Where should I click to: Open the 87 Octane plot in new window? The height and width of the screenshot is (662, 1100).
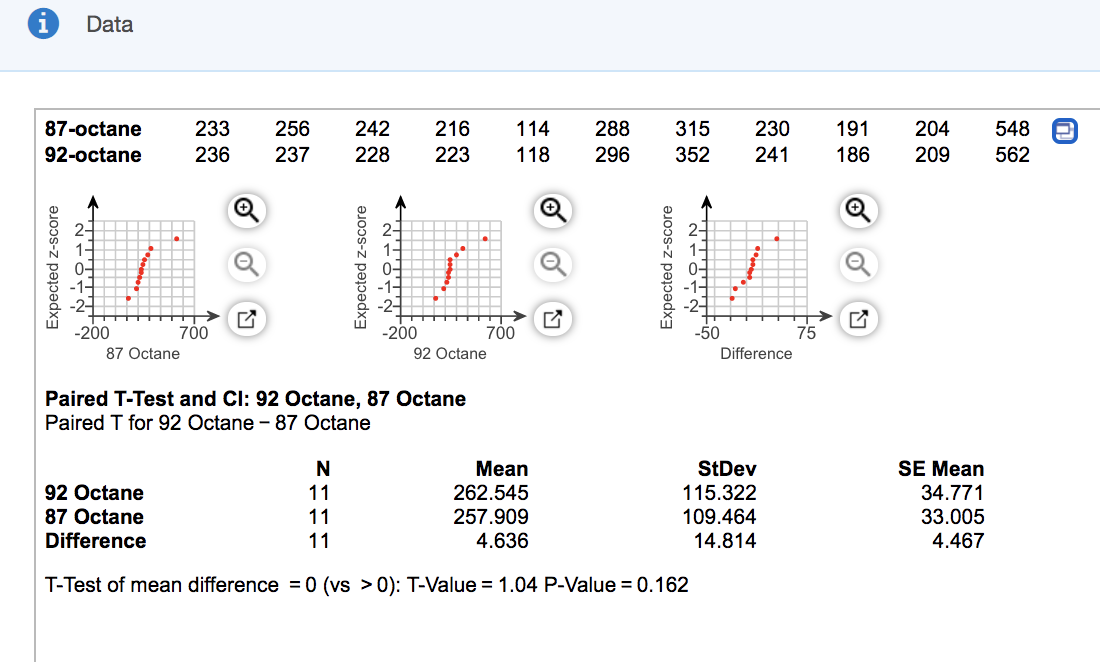[x=246, y=319]
